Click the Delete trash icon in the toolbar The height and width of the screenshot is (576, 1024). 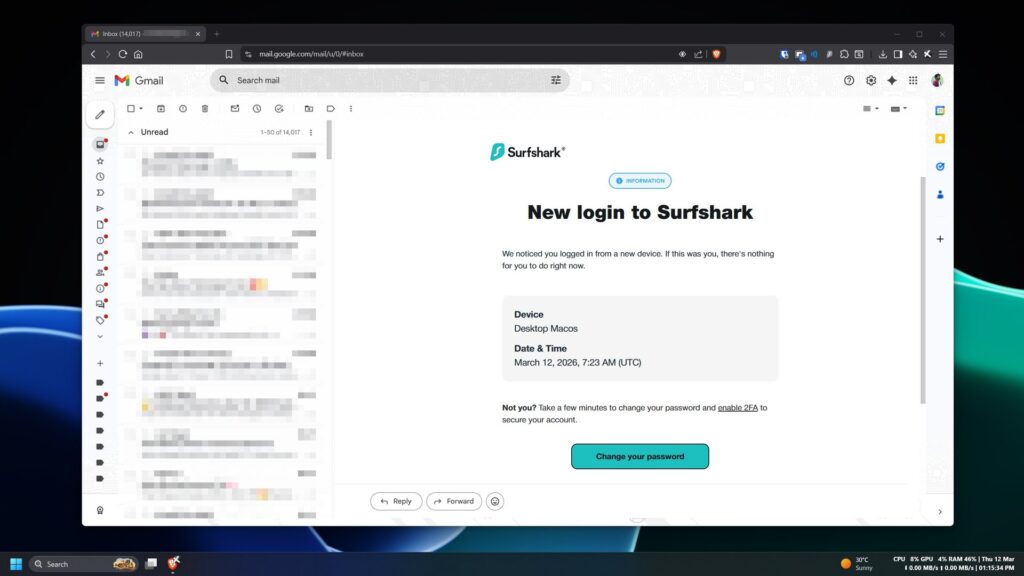(205, 108)
